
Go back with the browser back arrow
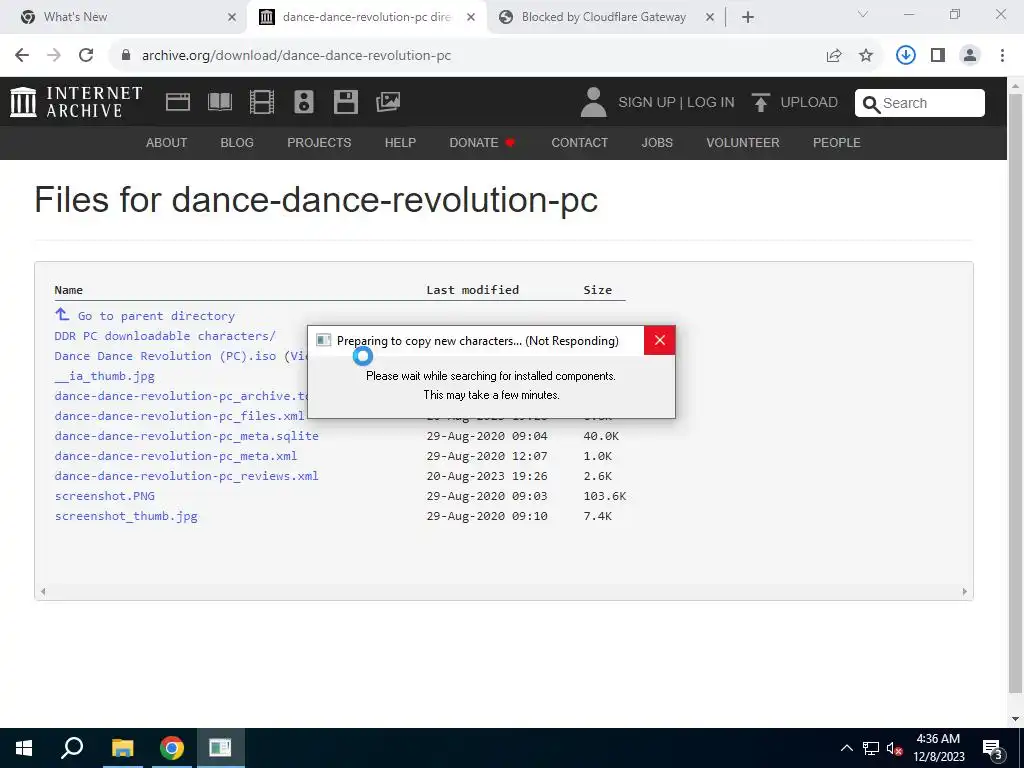(x=22, y=56)
